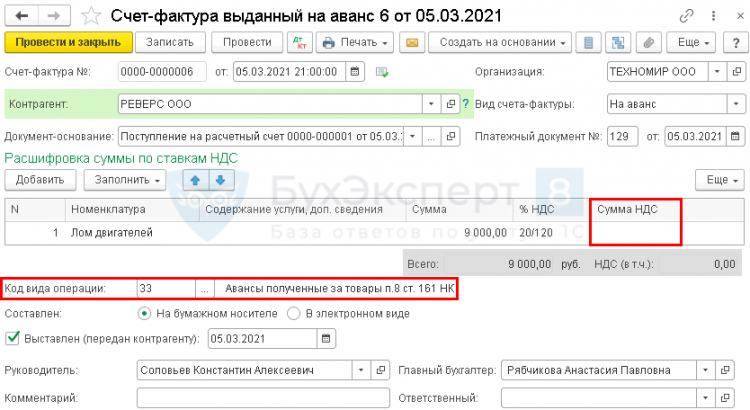Expand the Документ-основание dropdown arrow
This screenshot has width=750, height=410.
tap(412, 136)
